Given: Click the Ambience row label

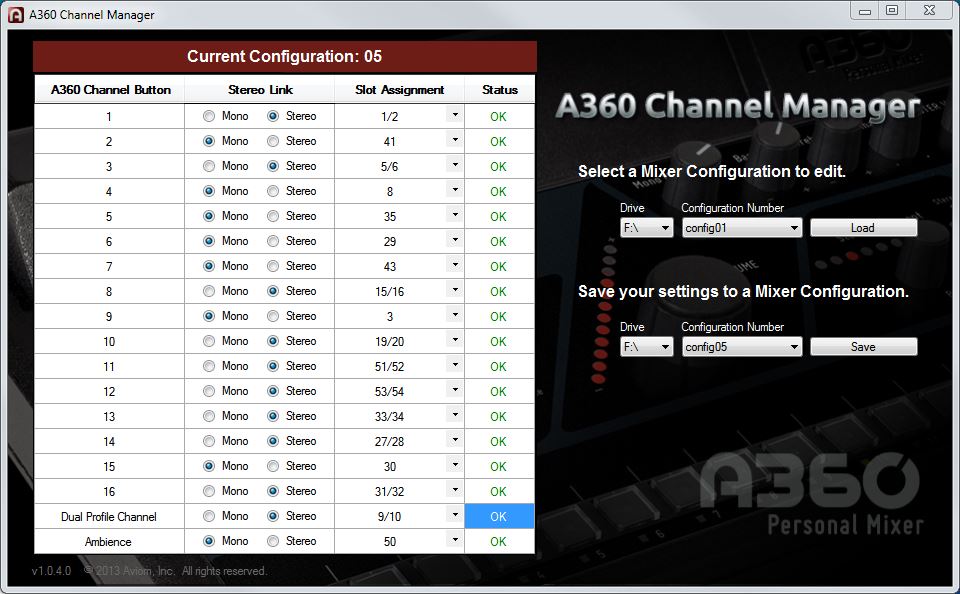Looking at the screenshot, I should pyautogui.click(x=108, y=541).
